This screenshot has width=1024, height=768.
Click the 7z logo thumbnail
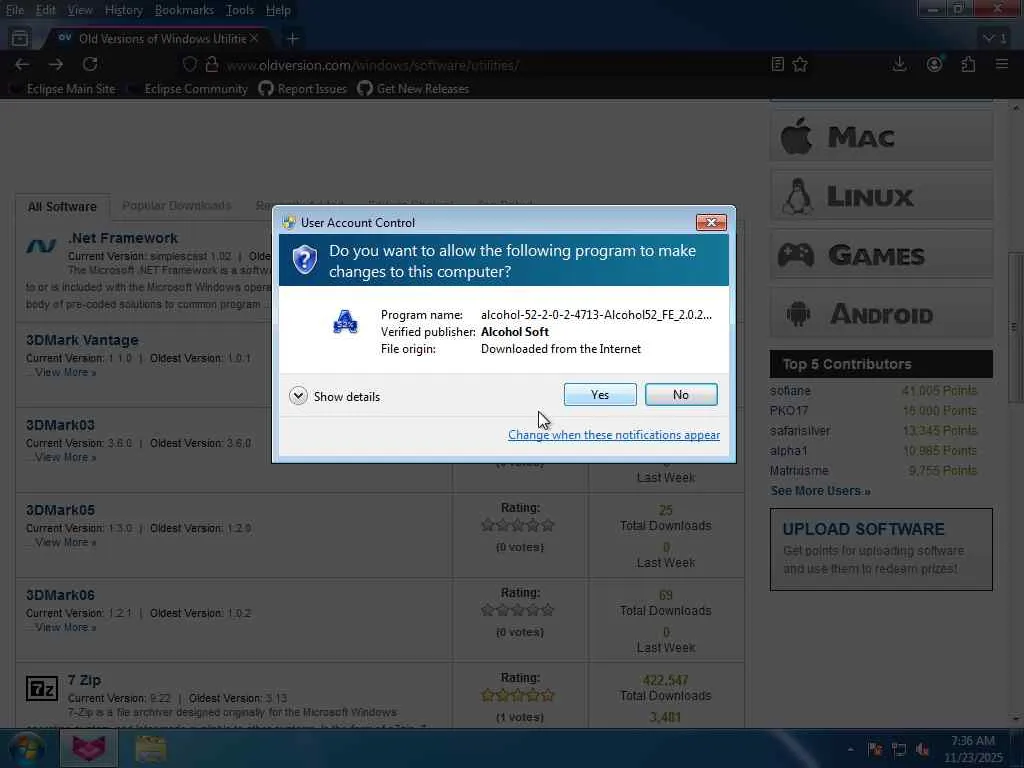pyautogui.click(x=42, y=688)
